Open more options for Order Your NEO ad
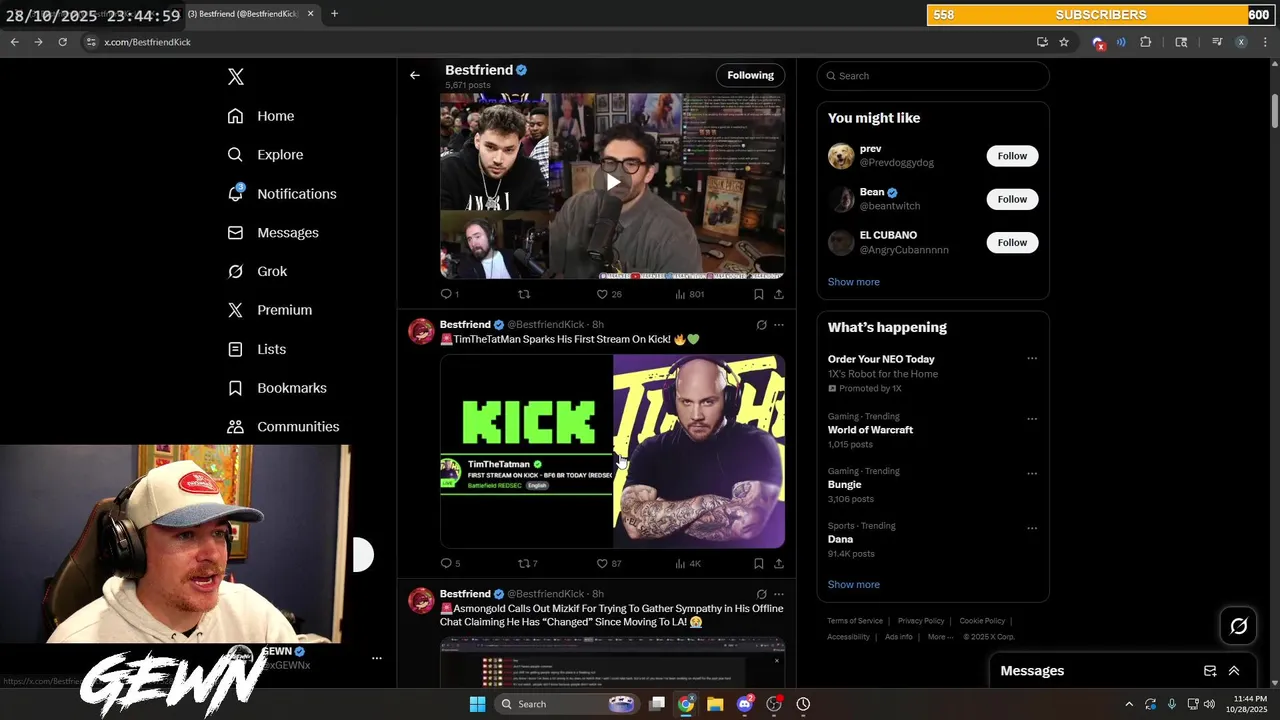Image resolution: width=1280 pixels, height=720 pixels. (1032, 358)
